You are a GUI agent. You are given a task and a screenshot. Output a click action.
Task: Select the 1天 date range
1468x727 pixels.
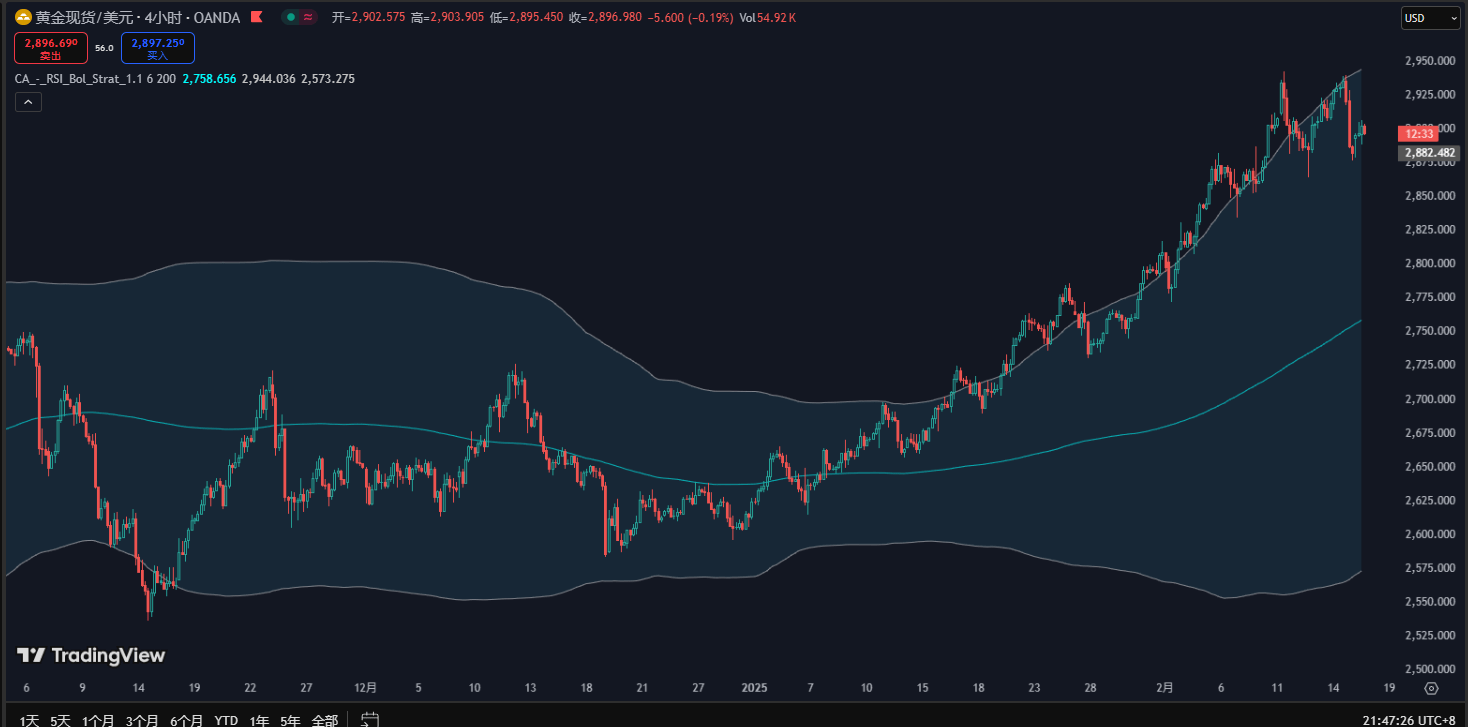30,720
